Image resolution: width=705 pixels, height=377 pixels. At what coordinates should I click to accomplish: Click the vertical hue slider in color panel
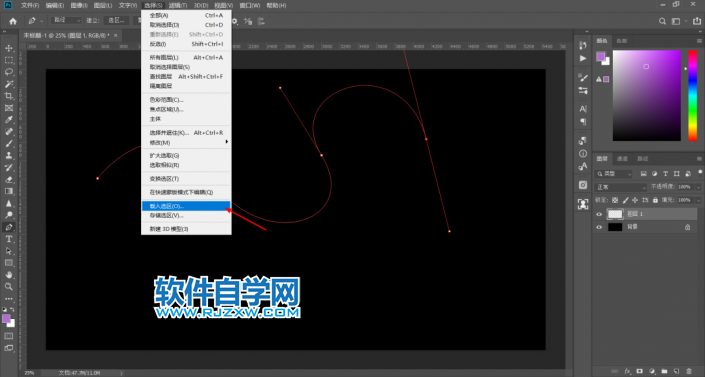coord(693,95)
